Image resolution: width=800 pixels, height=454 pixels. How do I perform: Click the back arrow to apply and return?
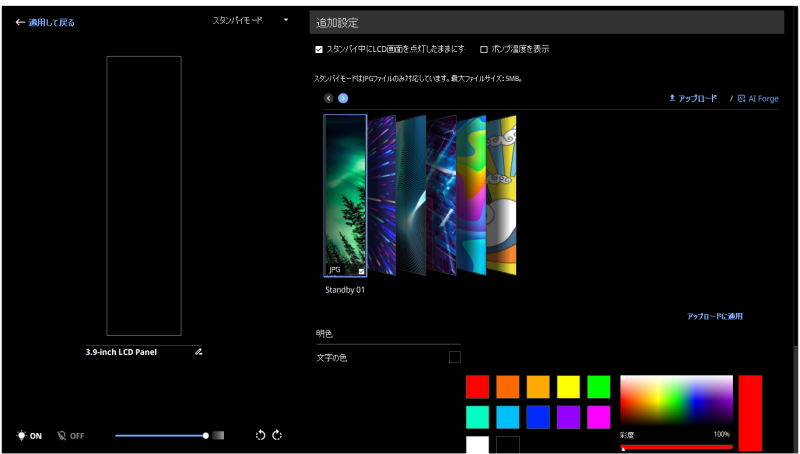coord(20,22)
